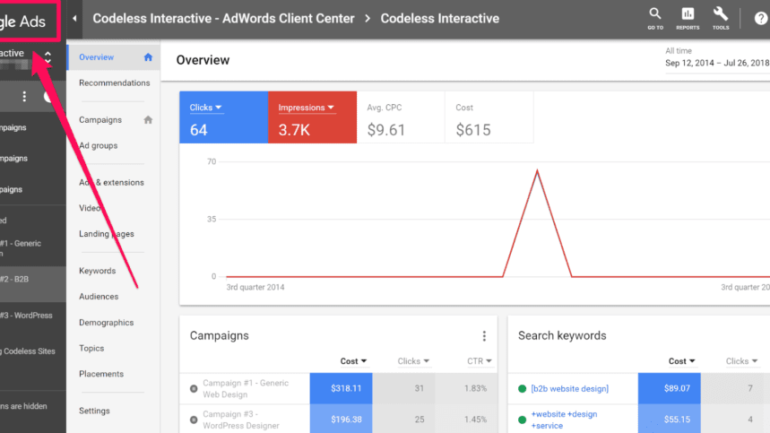Open the Settings page
Viewport: 770px width, 433px height.
point(94,411)
